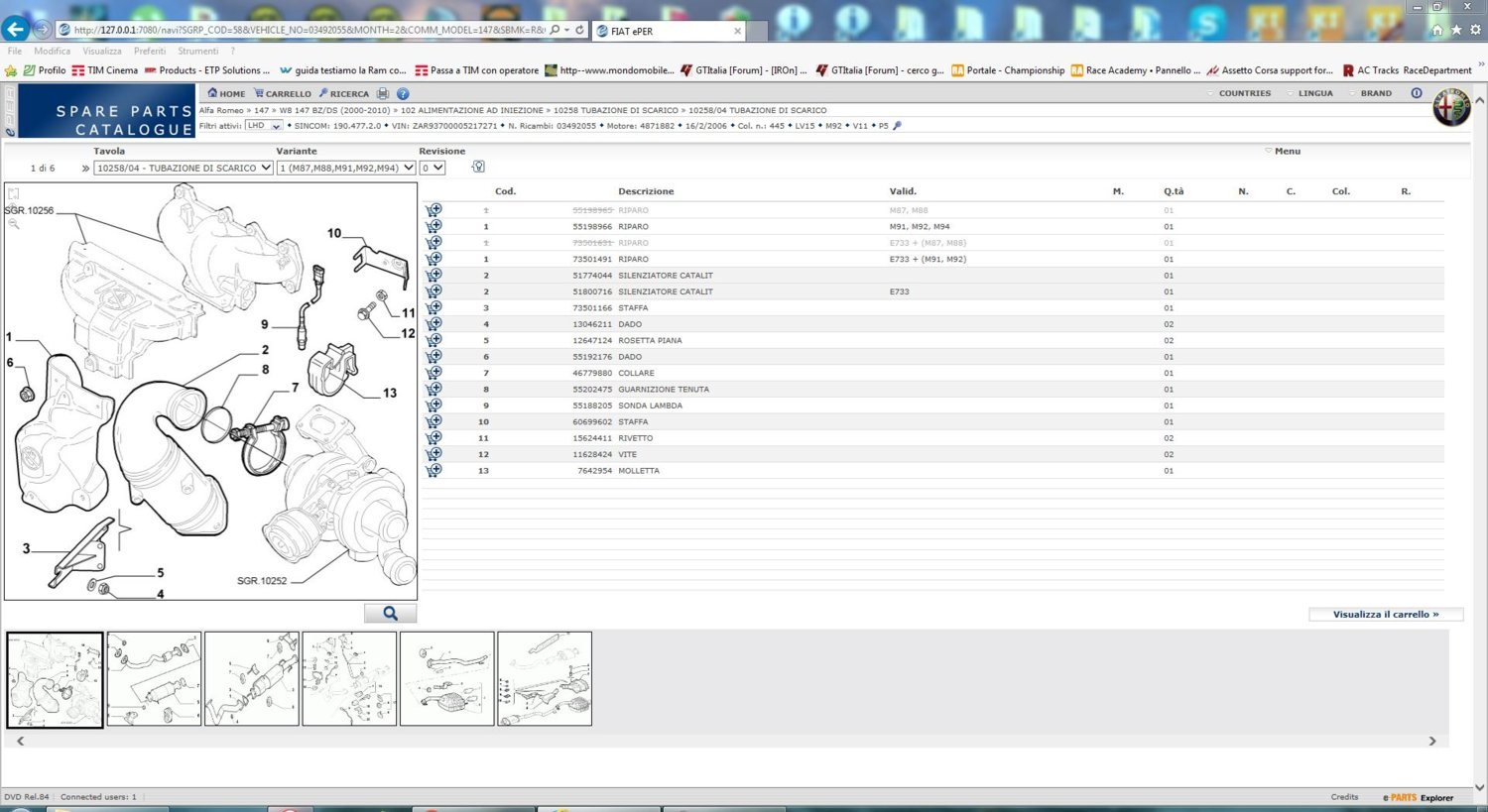Add 46779880 COLLARE to cart
1488x812 pixels.
[x=434, y=373]
